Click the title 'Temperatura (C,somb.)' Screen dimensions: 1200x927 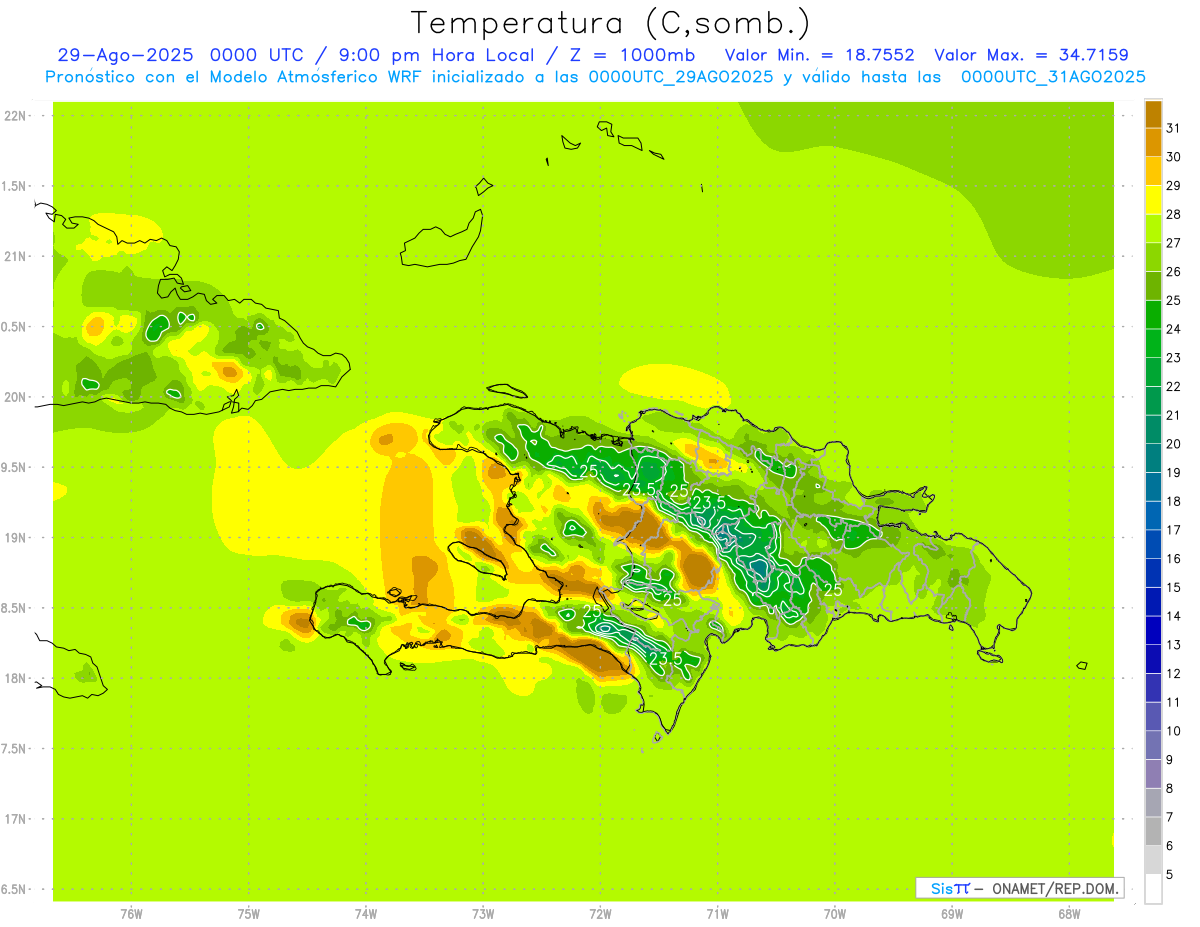coord(610,22)
